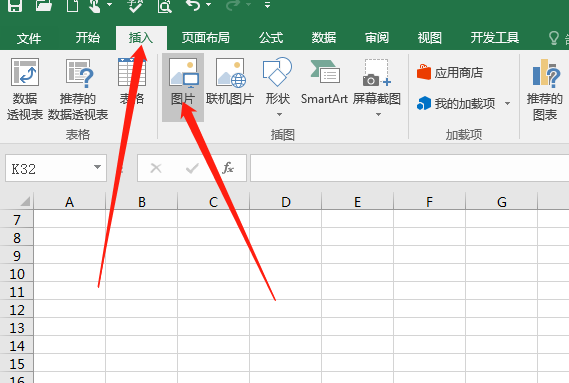Open the 应用商店 add-in store
Image resolution: width=569 pixels, height=383 pixels.
pyautogui.click(x=450, y=73)
